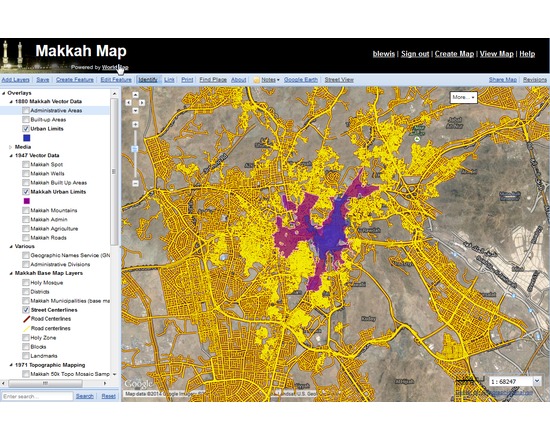Click the up arrow of the layer panel scrollbar
This screenshot has width=550, height=440.
point(114,94)
